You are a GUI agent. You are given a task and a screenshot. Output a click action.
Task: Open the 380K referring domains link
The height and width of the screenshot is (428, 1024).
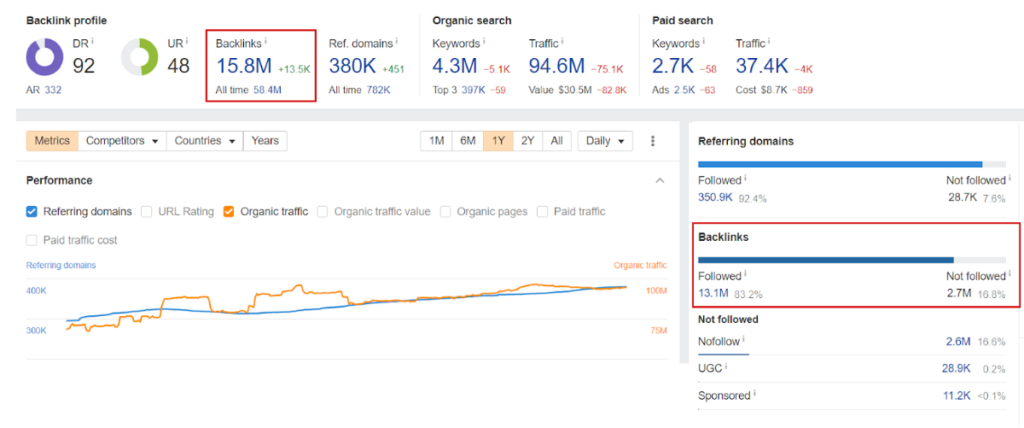pyautogui.click(x=354, y=66)
